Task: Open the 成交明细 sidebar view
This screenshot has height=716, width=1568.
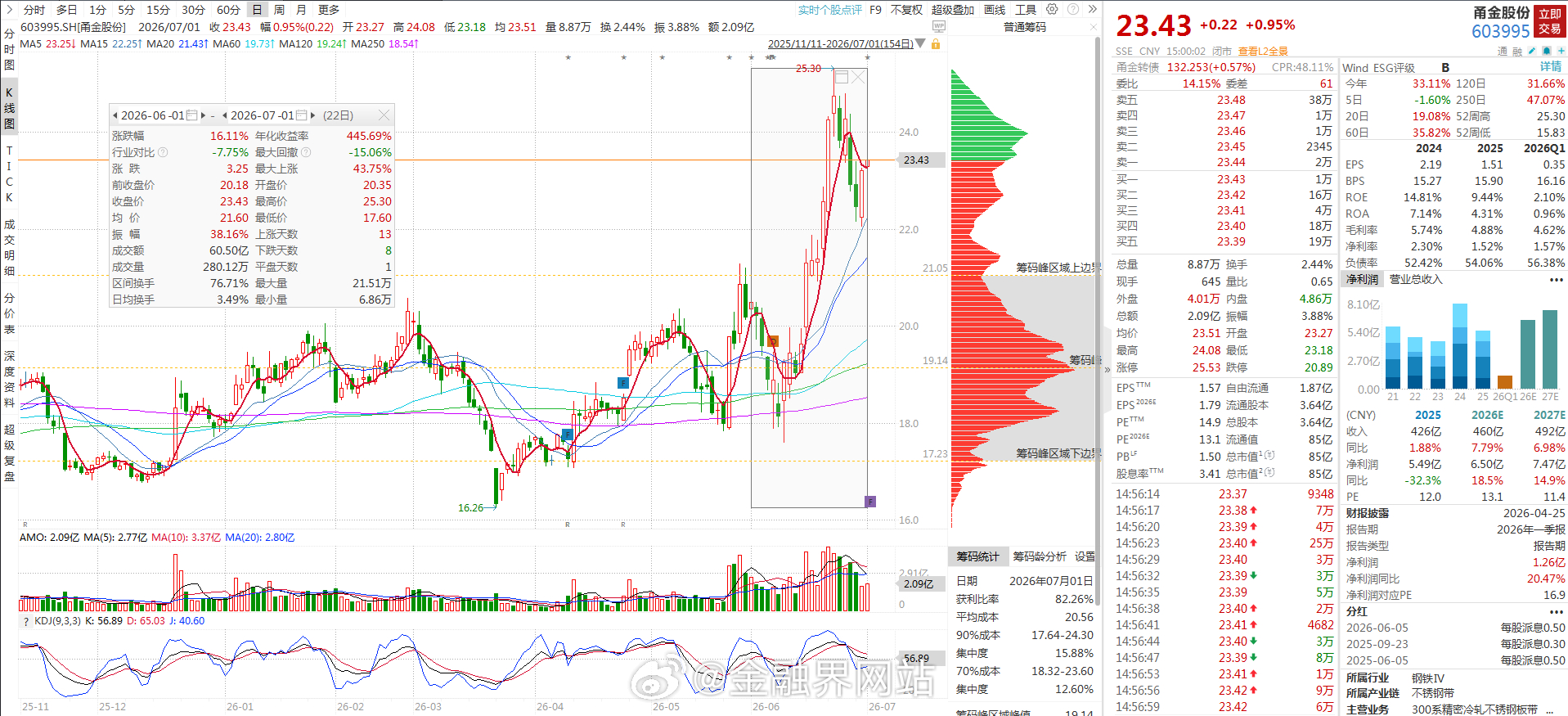Action: 9,246
